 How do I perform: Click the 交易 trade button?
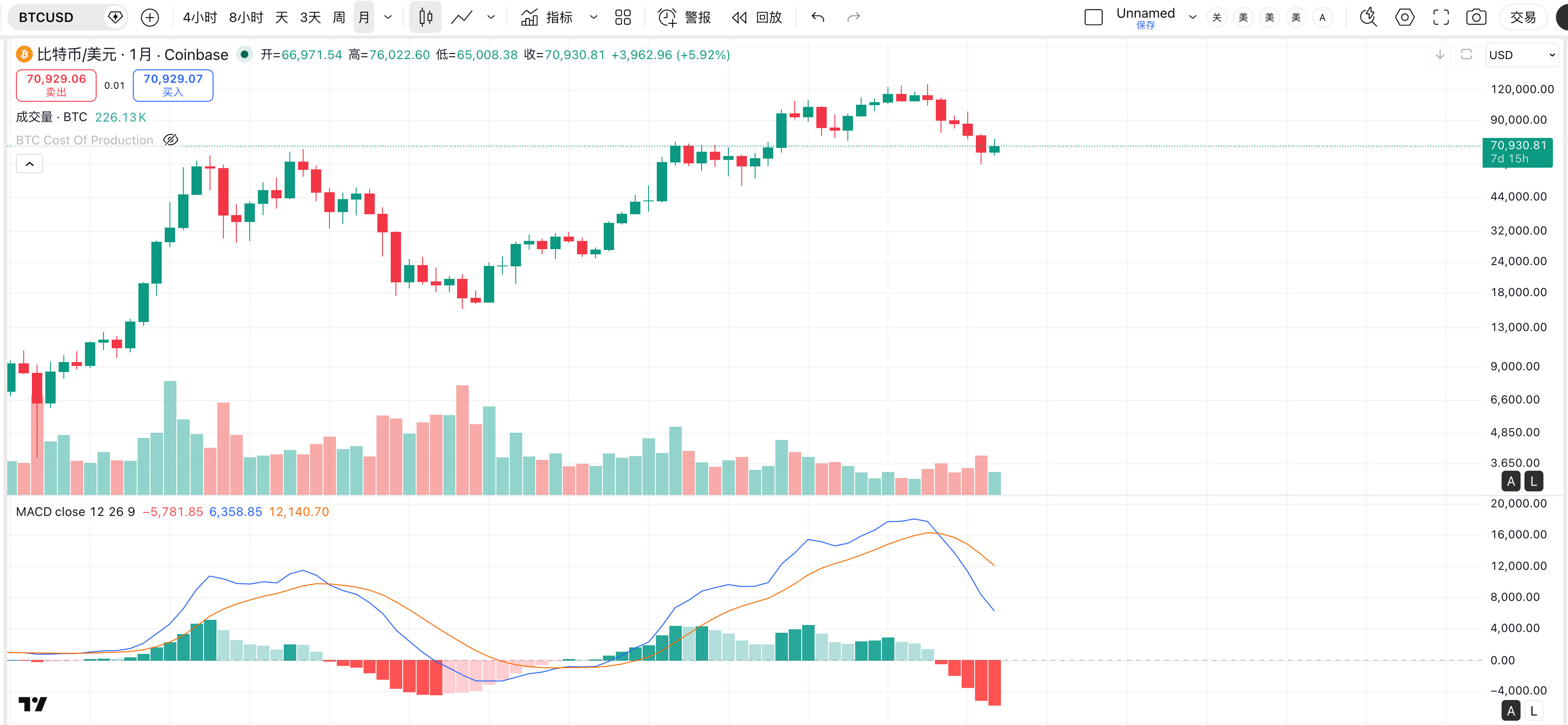point(1523,17)
